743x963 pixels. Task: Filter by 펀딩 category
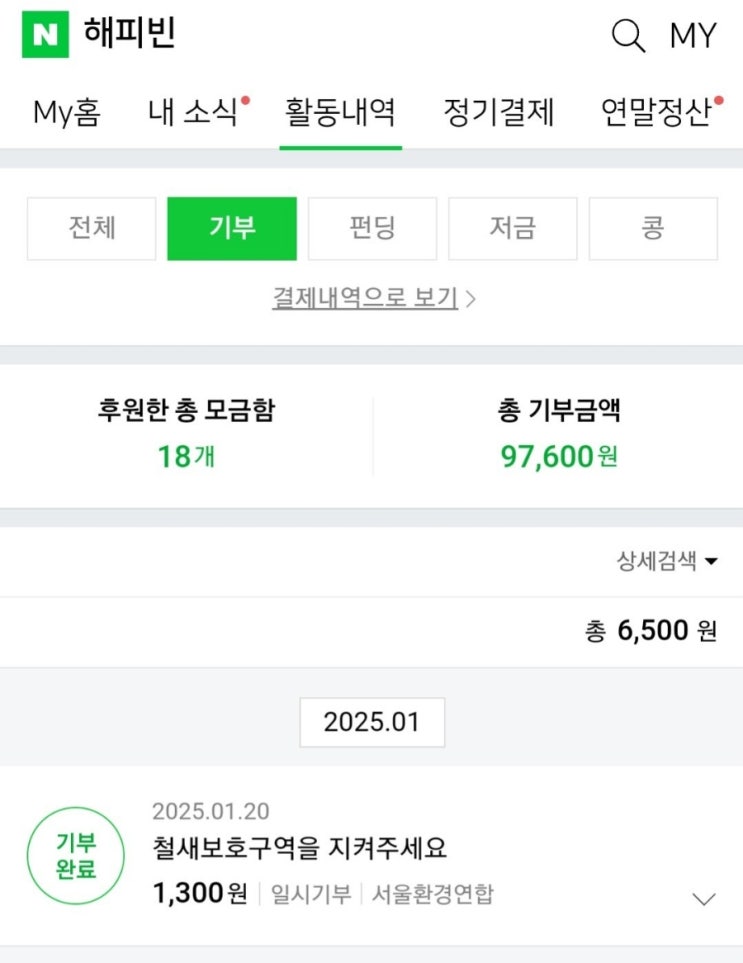click(372, 228)
